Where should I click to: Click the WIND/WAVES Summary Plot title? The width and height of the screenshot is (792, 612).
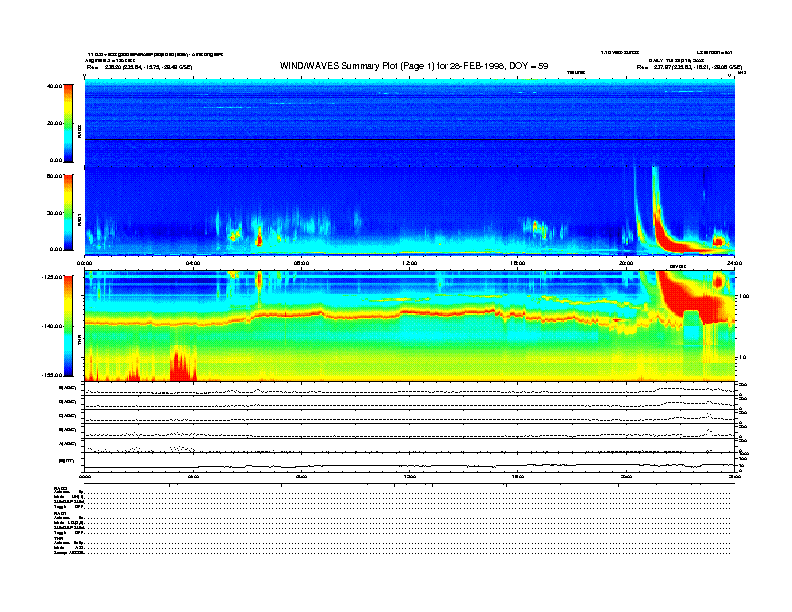[414, 66]
